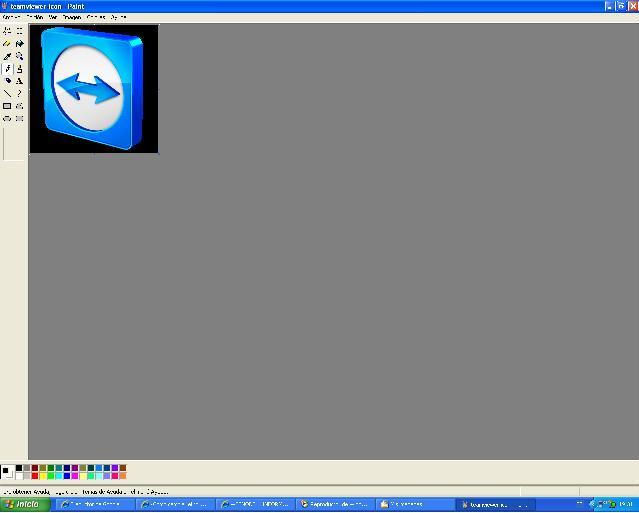Open the Archivo menu
Image resolution: width=639 pixels, height=513 pixels.
pos(11,17)
